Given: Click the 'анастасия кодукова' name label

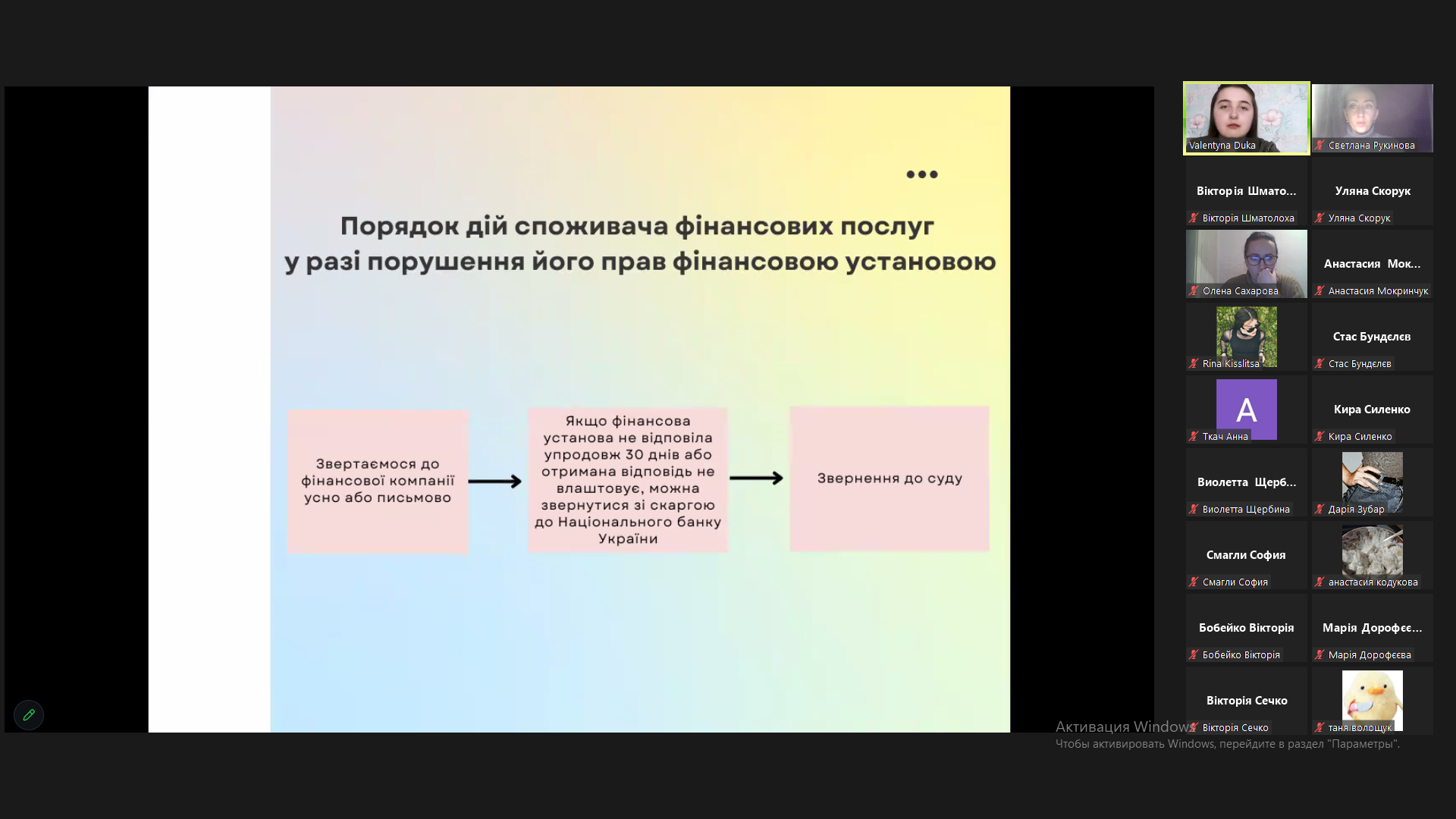Looking at the screenshot, I should tap(1373, 582).
